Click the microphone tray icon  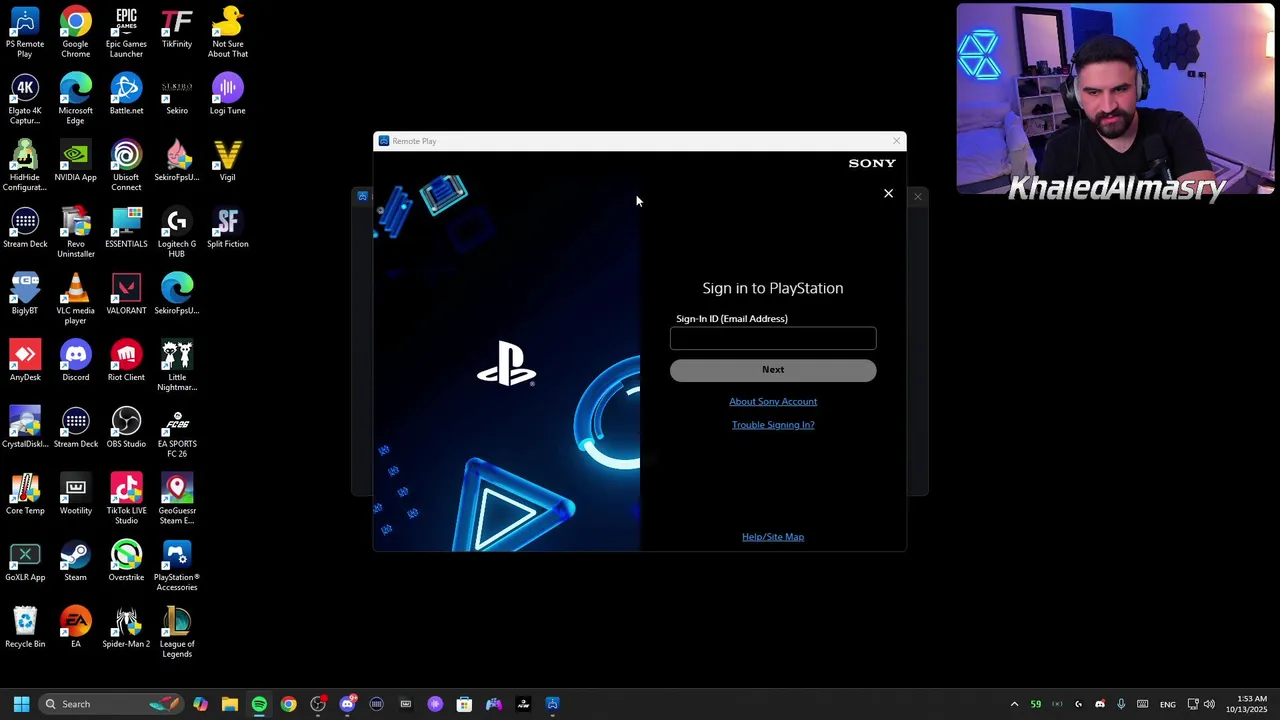1121,704
